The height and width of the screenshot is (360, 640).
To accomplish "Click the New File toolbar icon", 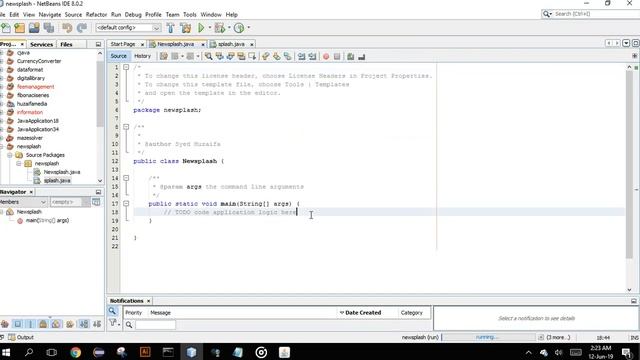I will (x=6, y=28).
